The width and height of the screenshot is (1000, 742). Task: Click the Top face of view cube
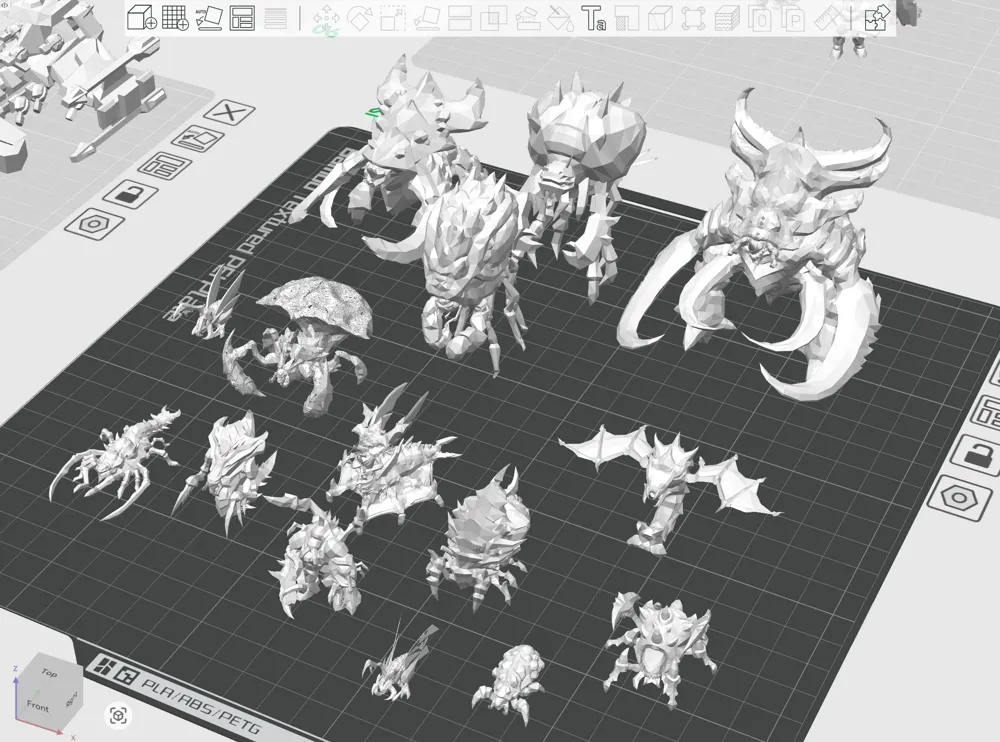[50, 673]
